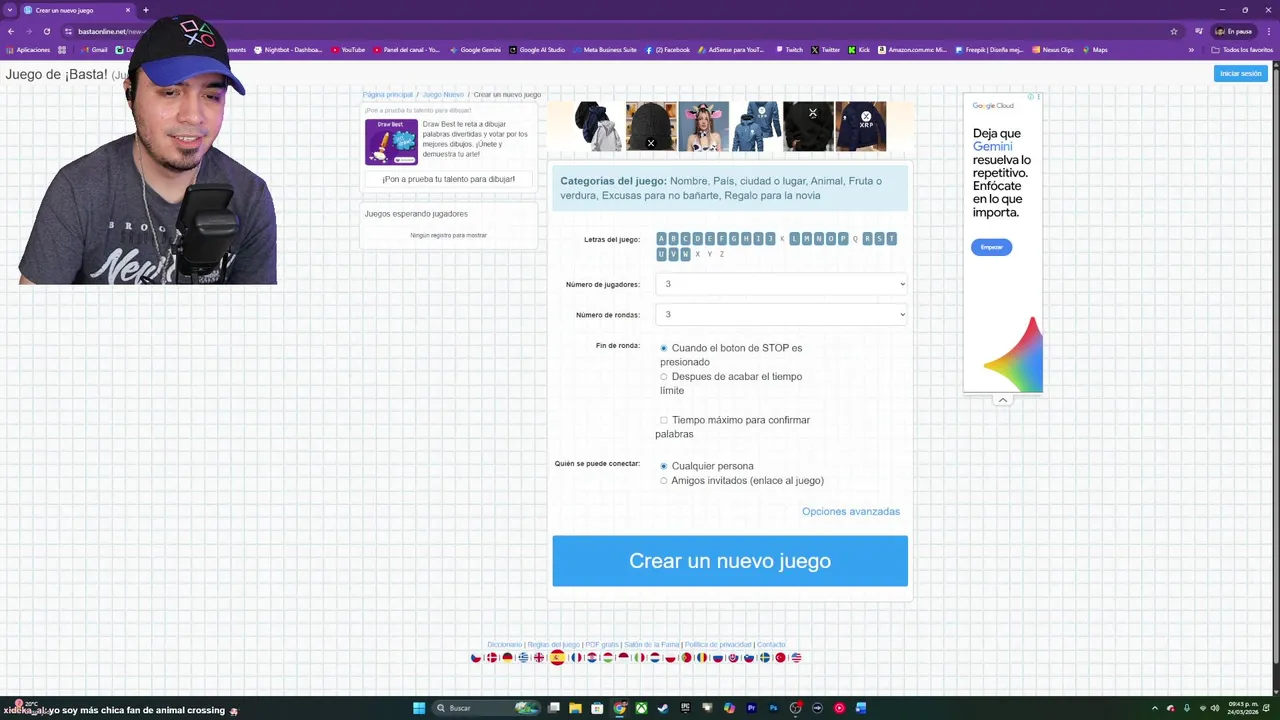Click 'Empezar' in the Google Cloud ad
The height and width of the screenshot is (720, 1280).
(991, 247)
